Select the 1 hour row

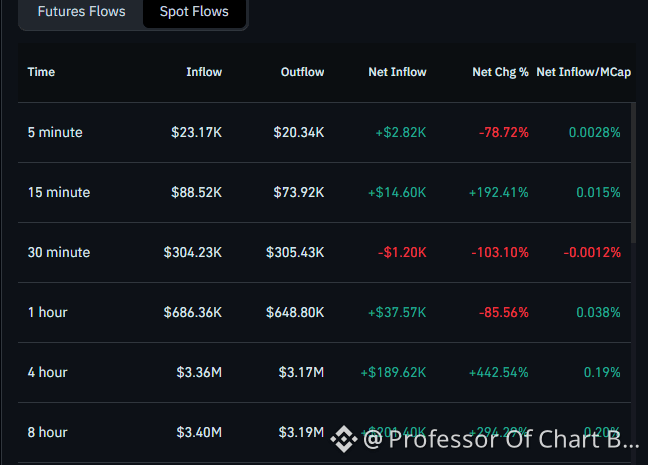[x=324, y=312]
